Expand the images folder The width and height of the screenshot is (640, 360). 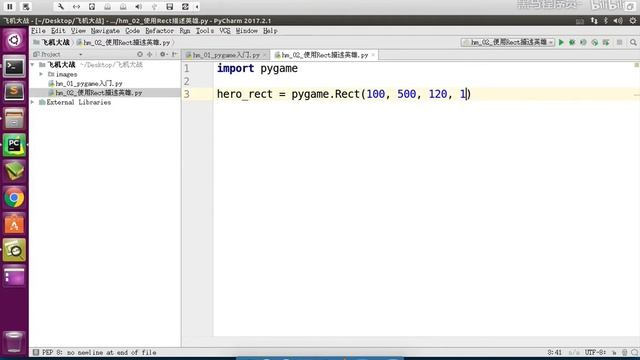click(x=42, y=74)
